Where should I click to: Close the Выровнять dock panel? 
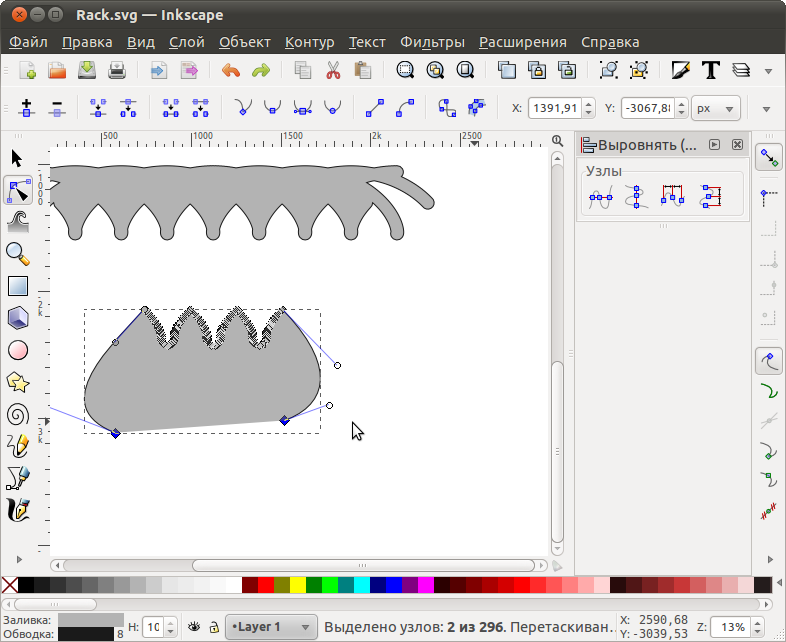click(x=737, y=145)
